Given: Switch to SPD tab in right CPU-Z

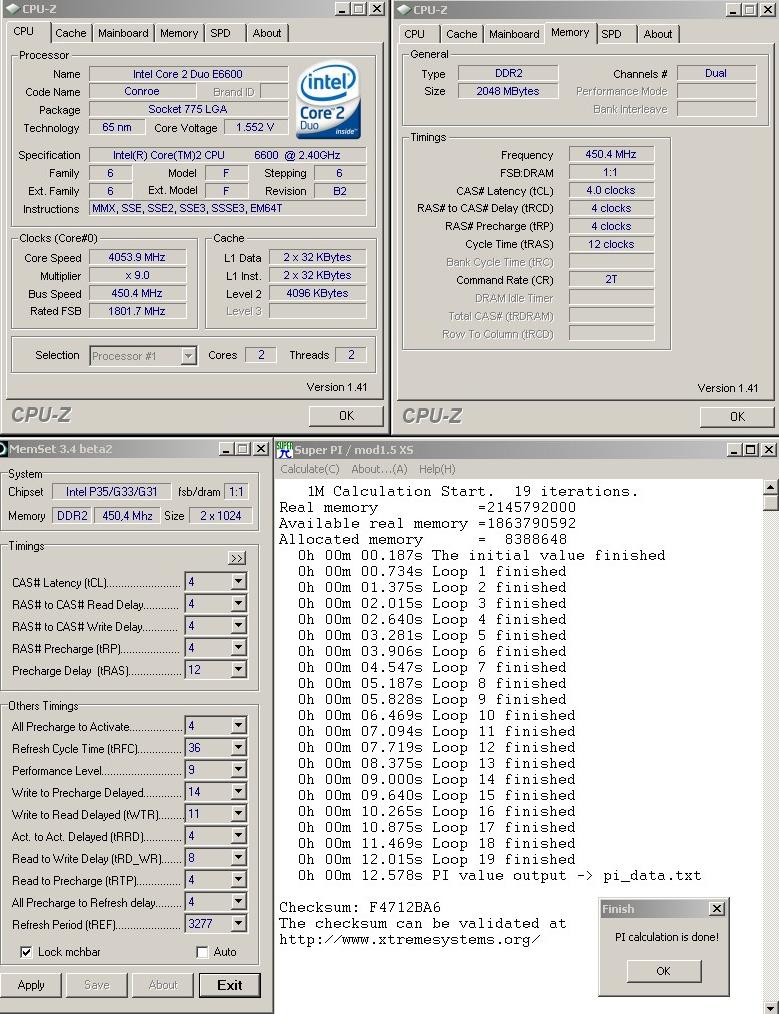Looking at the screenshot, I should [611, 34].
